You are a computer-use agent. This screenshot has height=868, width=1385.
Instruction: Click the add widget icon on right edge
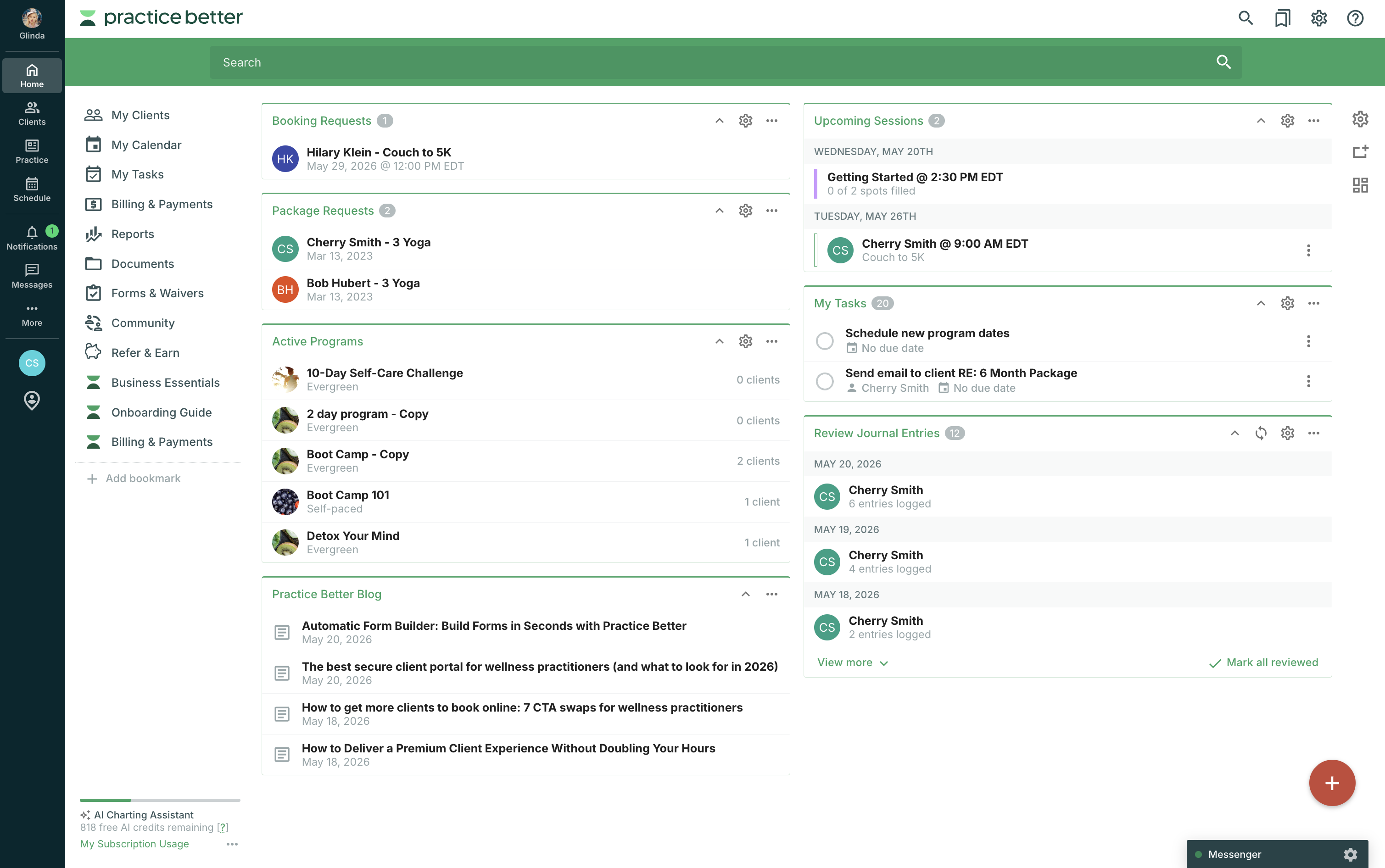coord(1360,151)
